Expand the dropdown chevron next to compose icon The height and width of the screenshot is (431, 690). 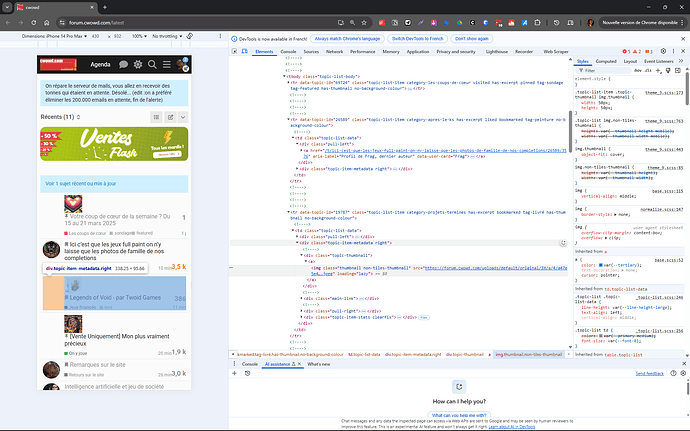coord(183,117)
